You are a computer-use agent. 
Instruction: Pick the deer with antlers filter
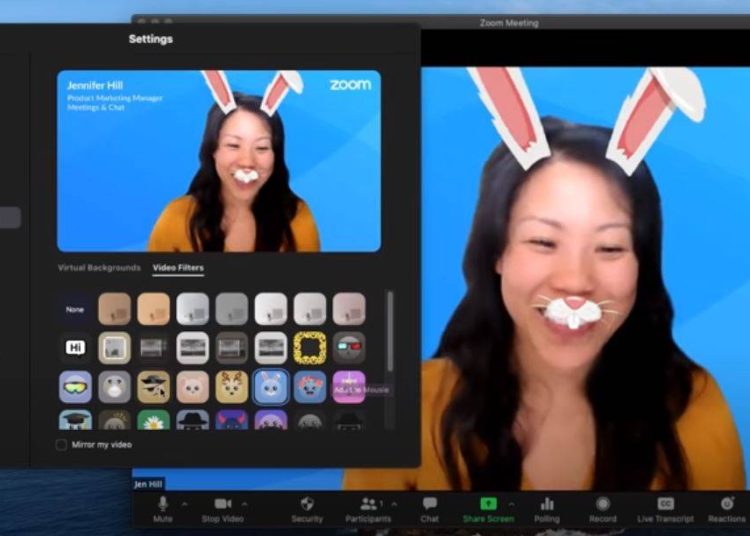tap(232, 386)
